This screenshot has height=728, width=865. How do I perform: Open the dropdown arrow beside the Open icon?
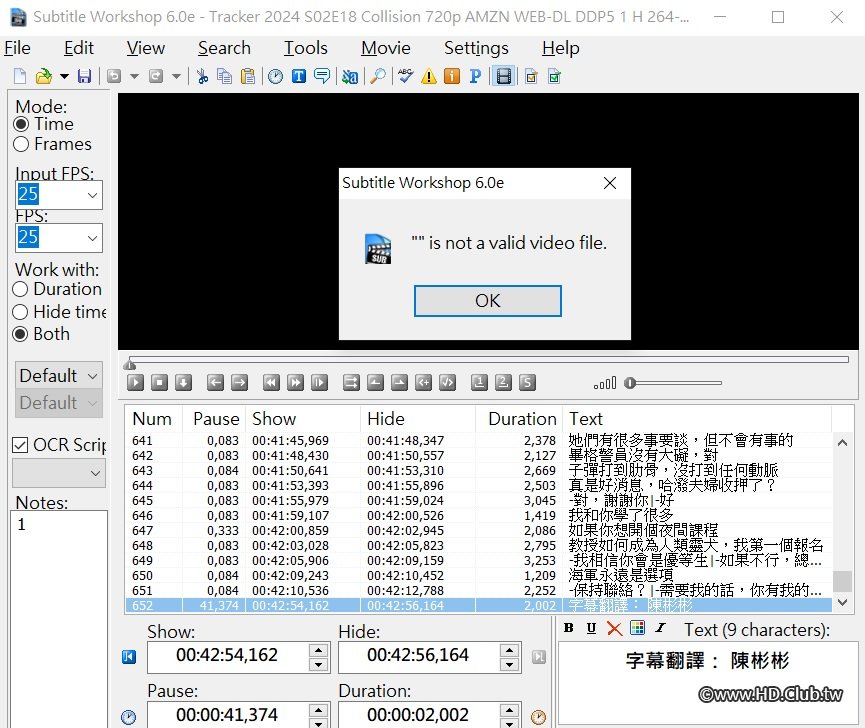point(64,76)
